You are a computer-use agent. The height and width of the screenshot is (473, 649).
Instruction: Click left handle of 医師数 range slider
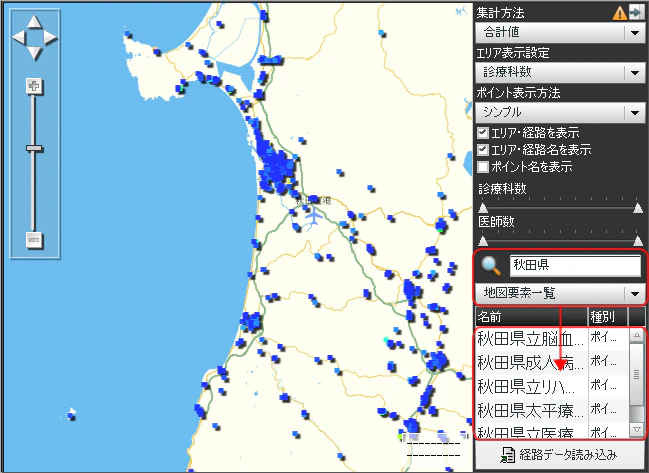click(x=483, y=241)
